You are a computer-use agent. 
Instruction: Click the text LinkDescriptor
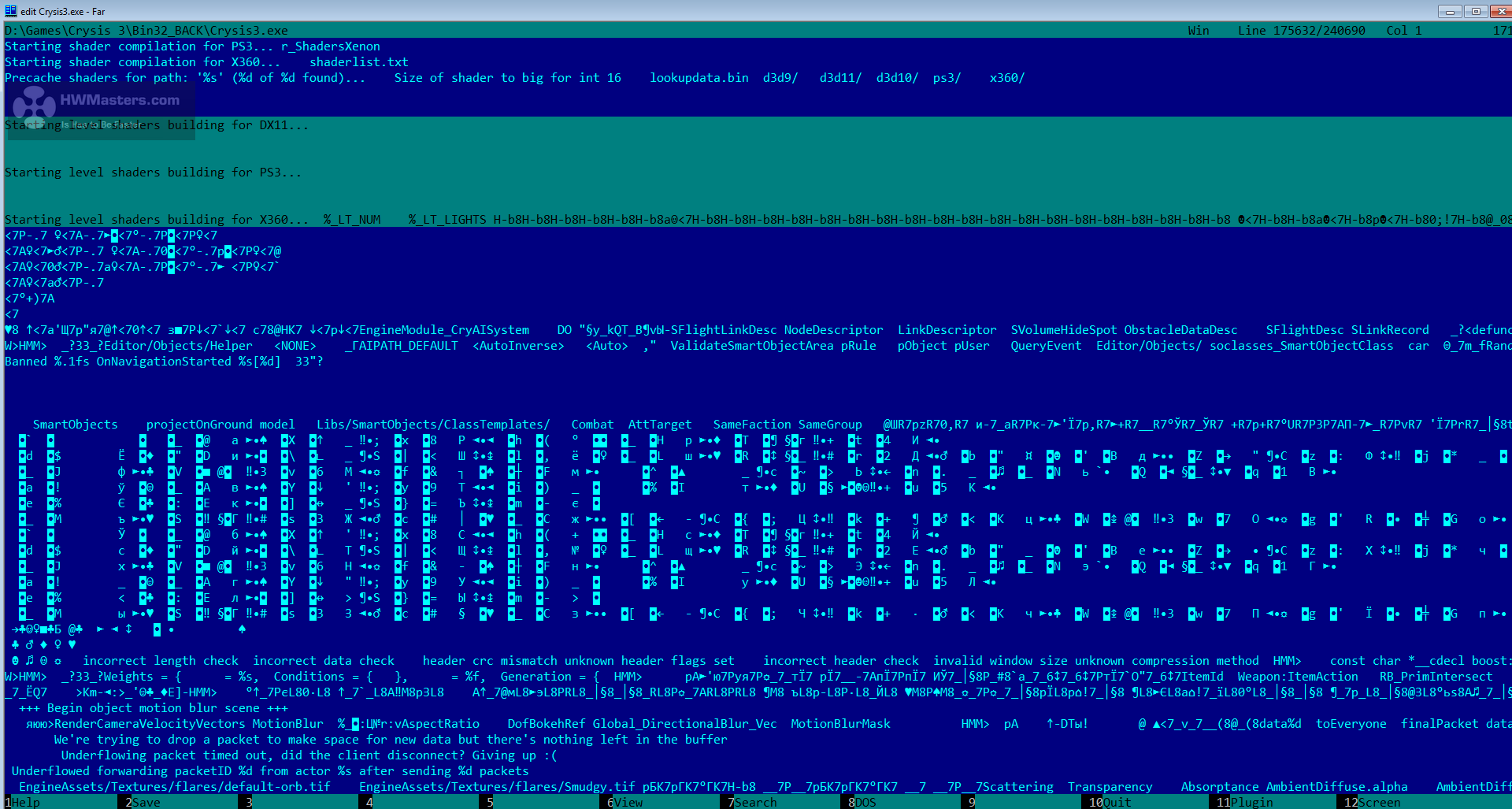(x=947, y=330)
